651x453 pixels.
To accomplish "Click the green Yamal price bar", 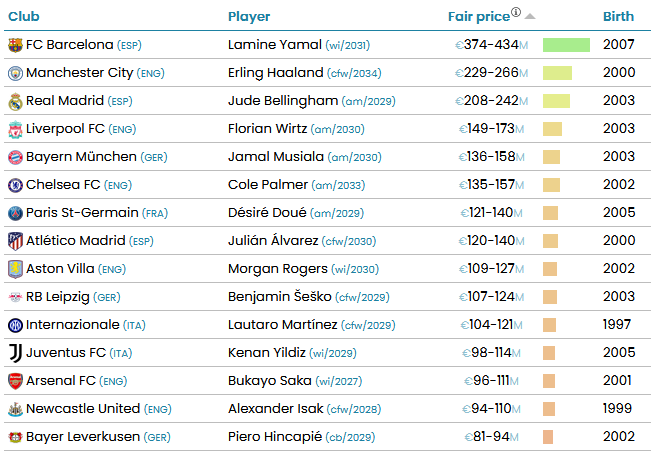I will 566,45.
